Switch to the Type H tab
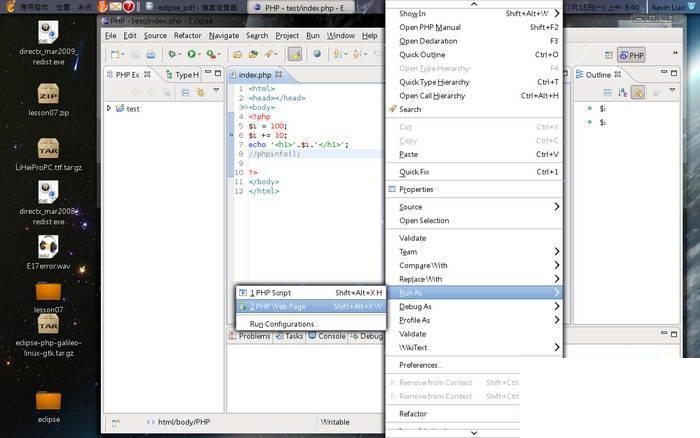The height and width of the screenshot is (438, 700). click(x=182, y=75)
